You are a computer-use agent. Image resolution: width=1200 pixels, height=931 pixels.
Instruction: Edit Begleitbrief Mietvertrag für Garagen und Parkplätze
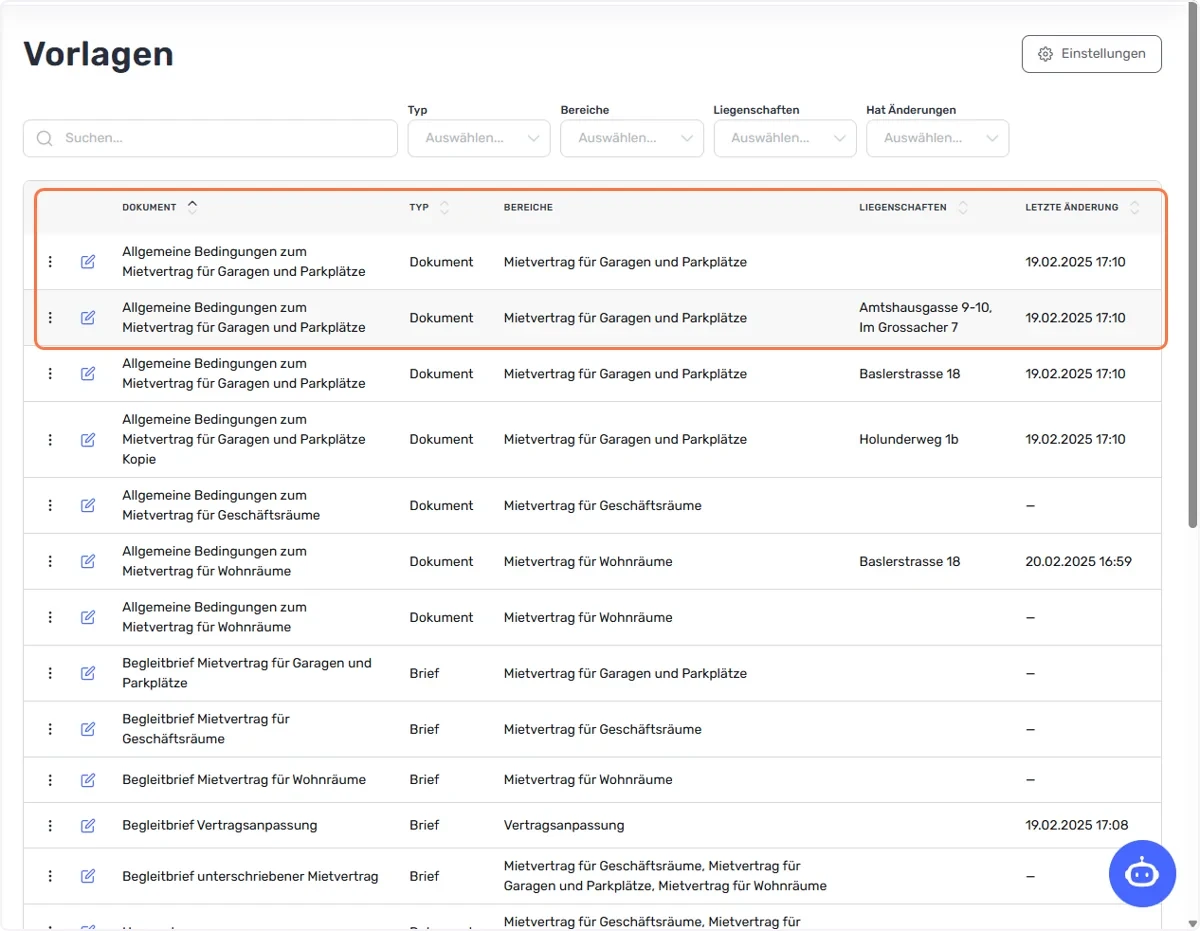click(88, 674)
